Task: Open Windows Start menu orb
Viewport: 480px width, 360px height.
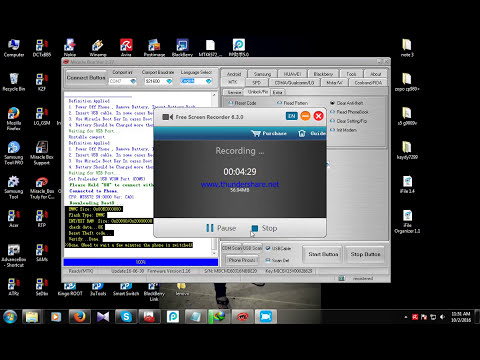Action: pos(10,317)
